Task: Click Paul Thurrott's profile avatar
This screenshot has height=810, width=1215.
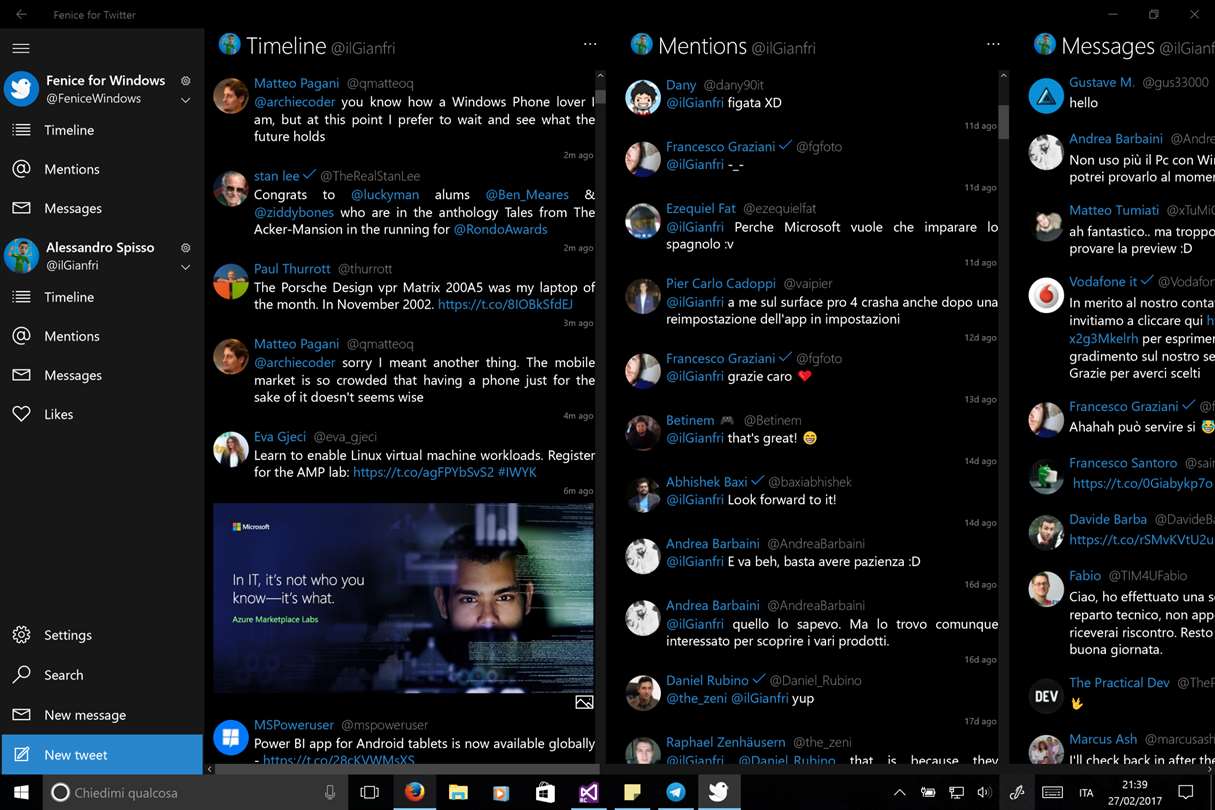Action: 231,282
